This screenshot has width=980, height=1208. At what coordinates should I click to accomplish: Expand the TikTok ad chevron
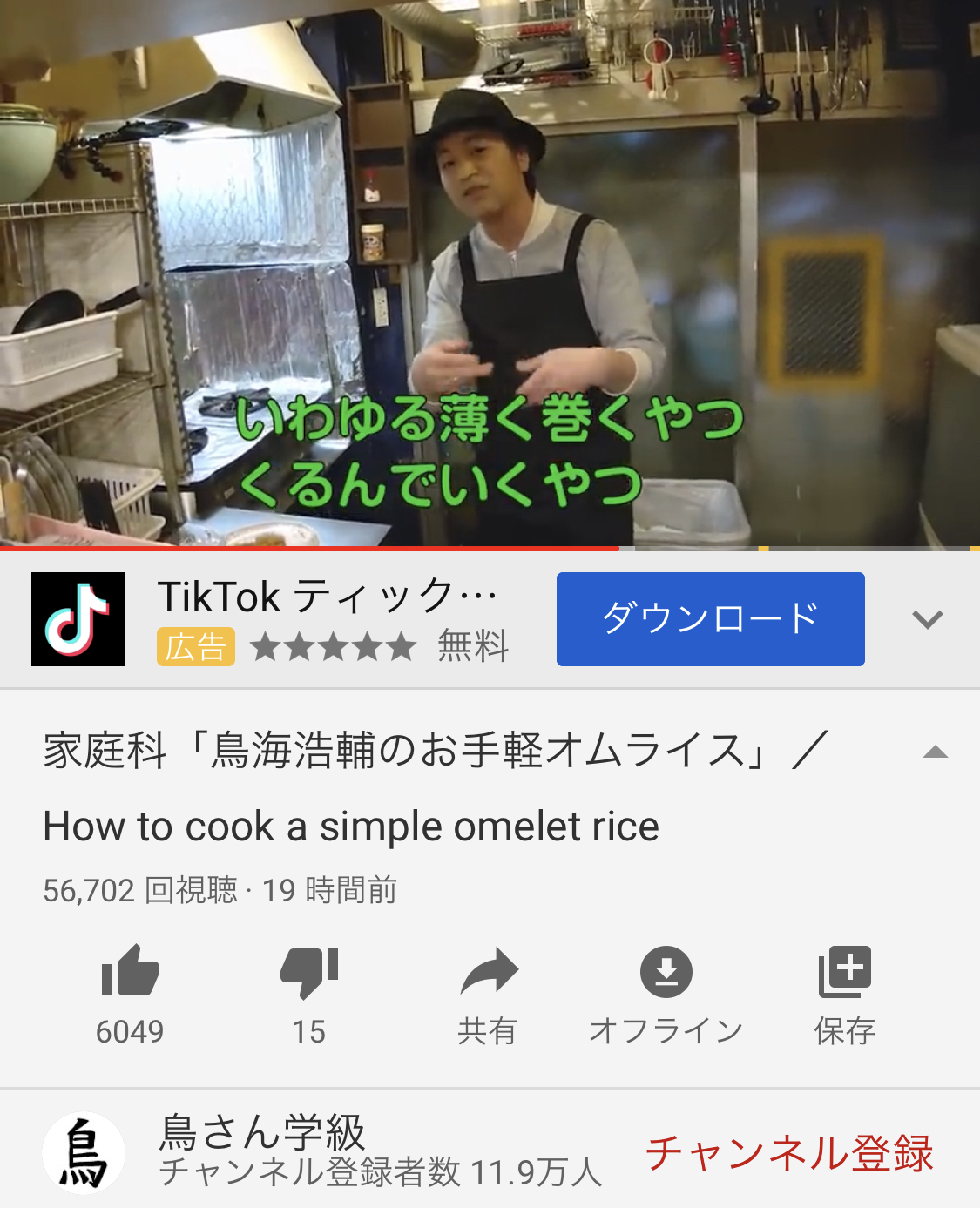tap(928, 619)
